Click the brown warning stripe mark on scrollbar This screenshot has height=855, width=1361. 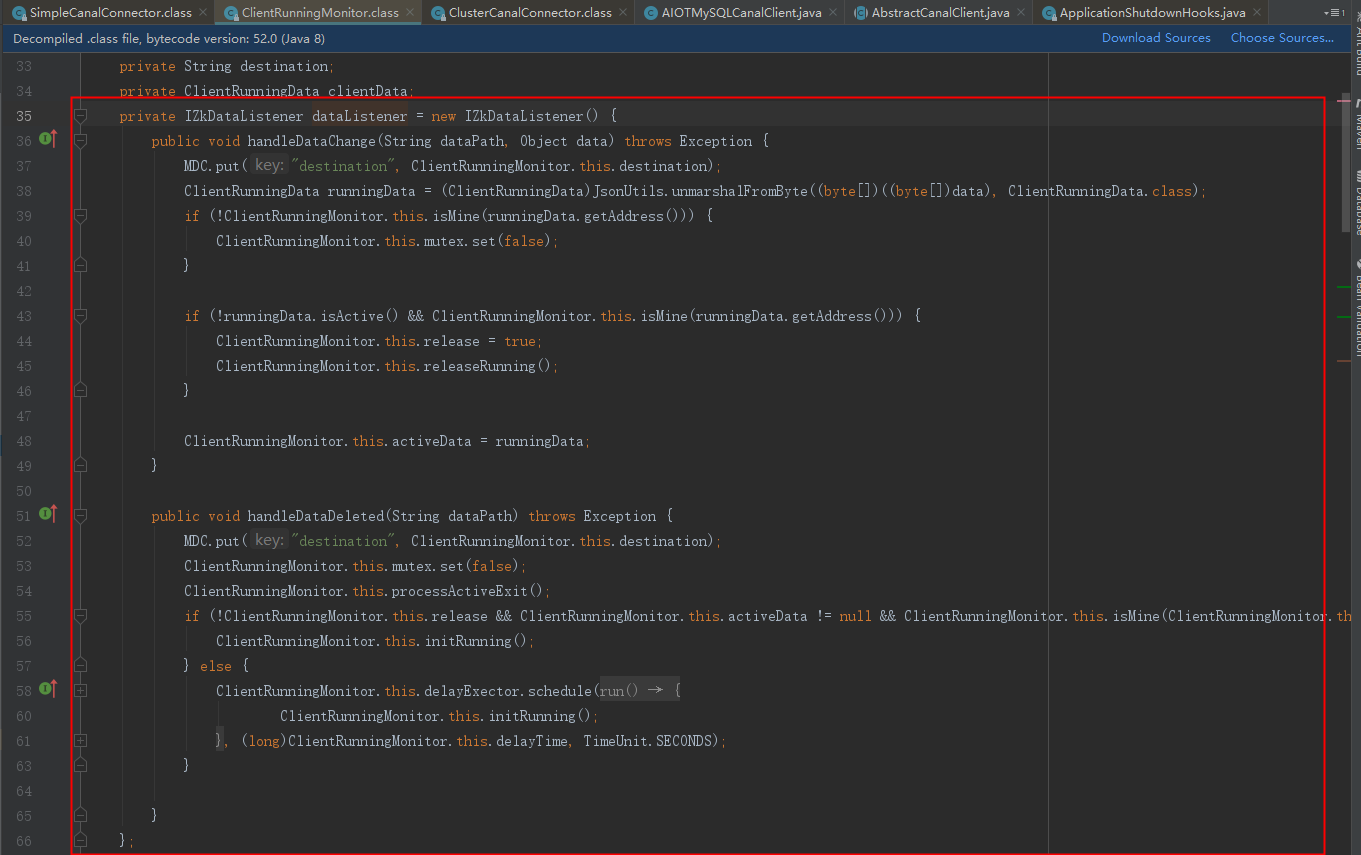(1343, 361)
